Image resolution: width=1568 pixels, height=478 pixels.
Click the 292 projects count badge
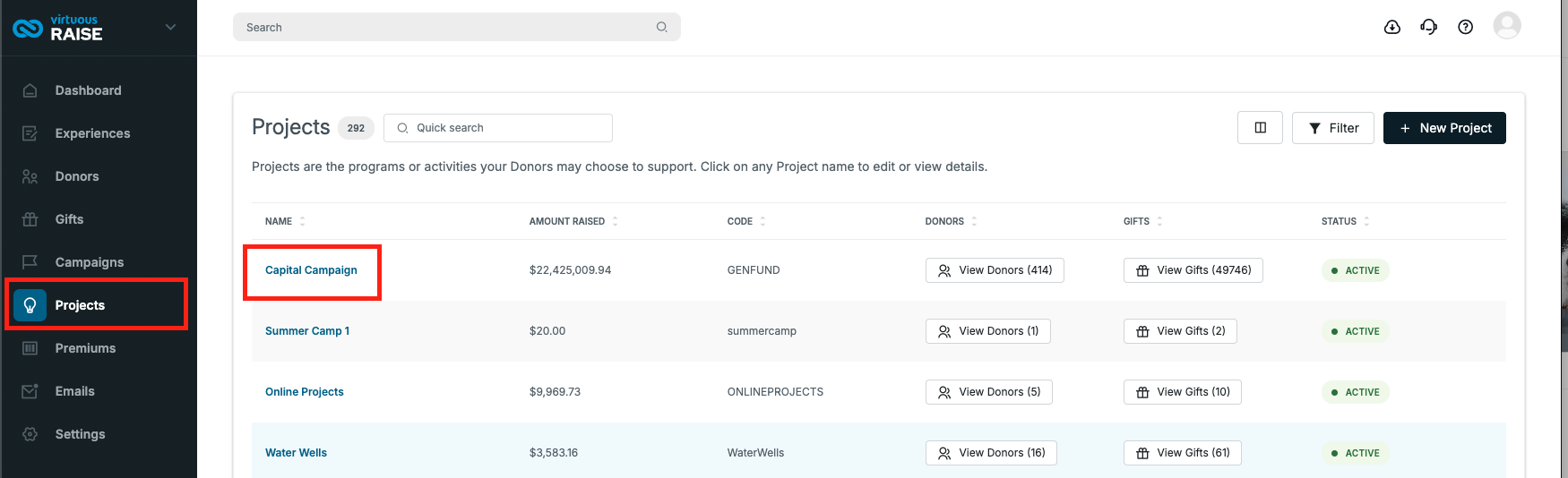point(356,128)
